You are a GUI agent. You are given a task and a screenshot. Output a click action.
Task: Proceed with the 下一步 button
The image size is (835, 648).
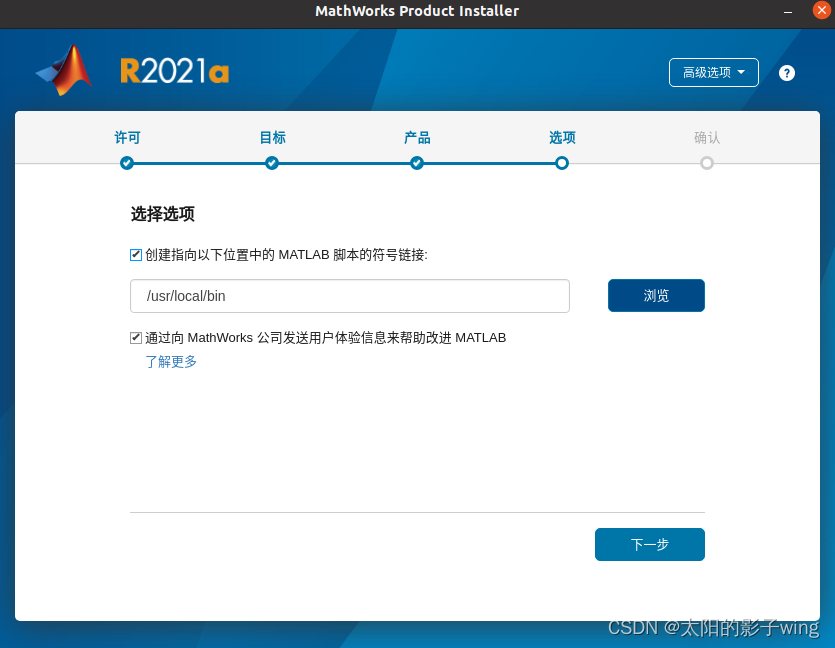click(649, 545)
